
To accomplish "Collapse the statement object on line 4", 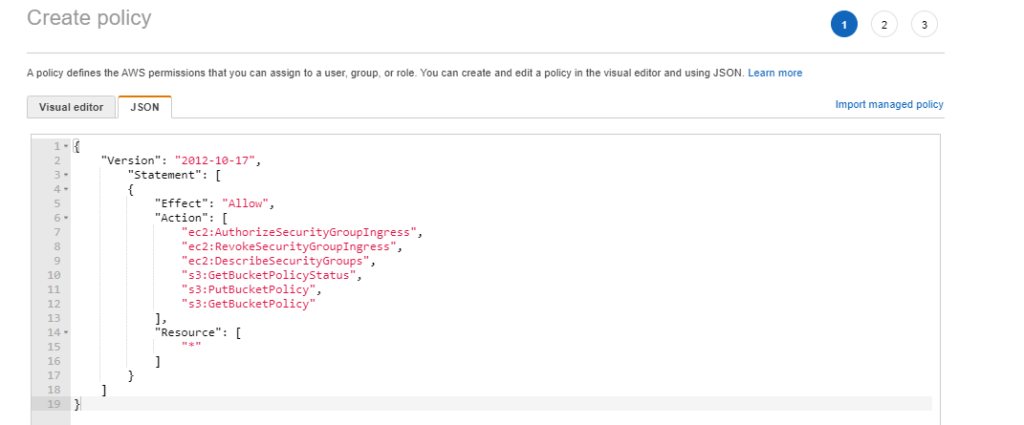I will coord(66,188).
